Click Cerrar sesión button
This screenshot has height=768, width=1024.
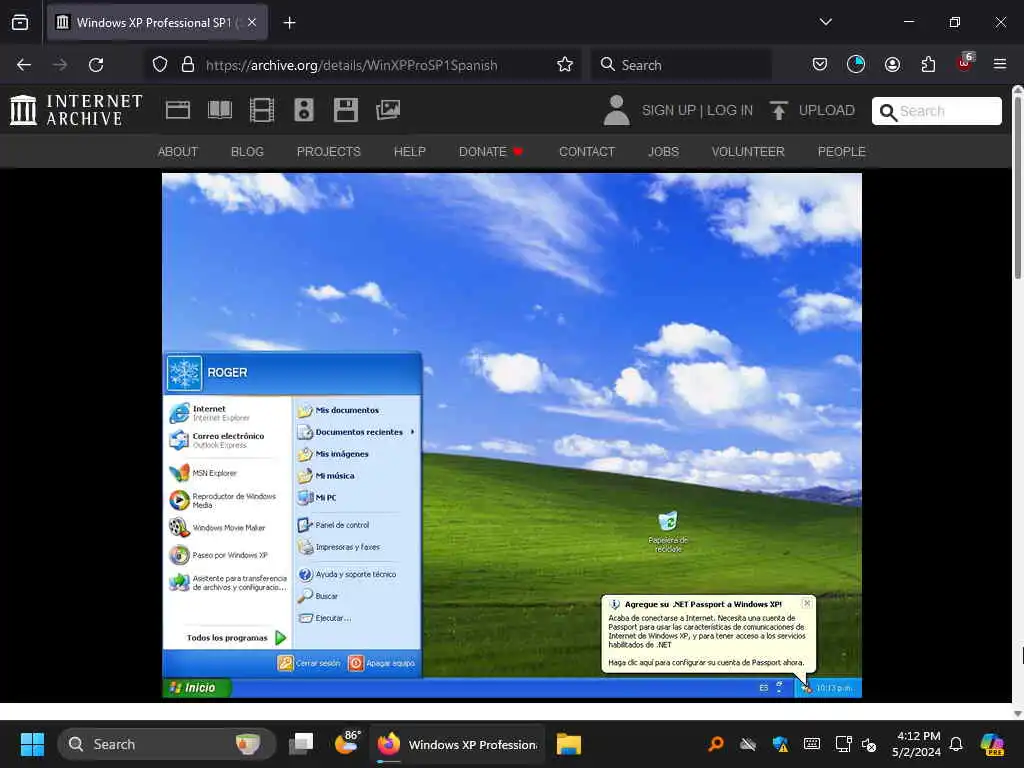click(x=309, y=664)
